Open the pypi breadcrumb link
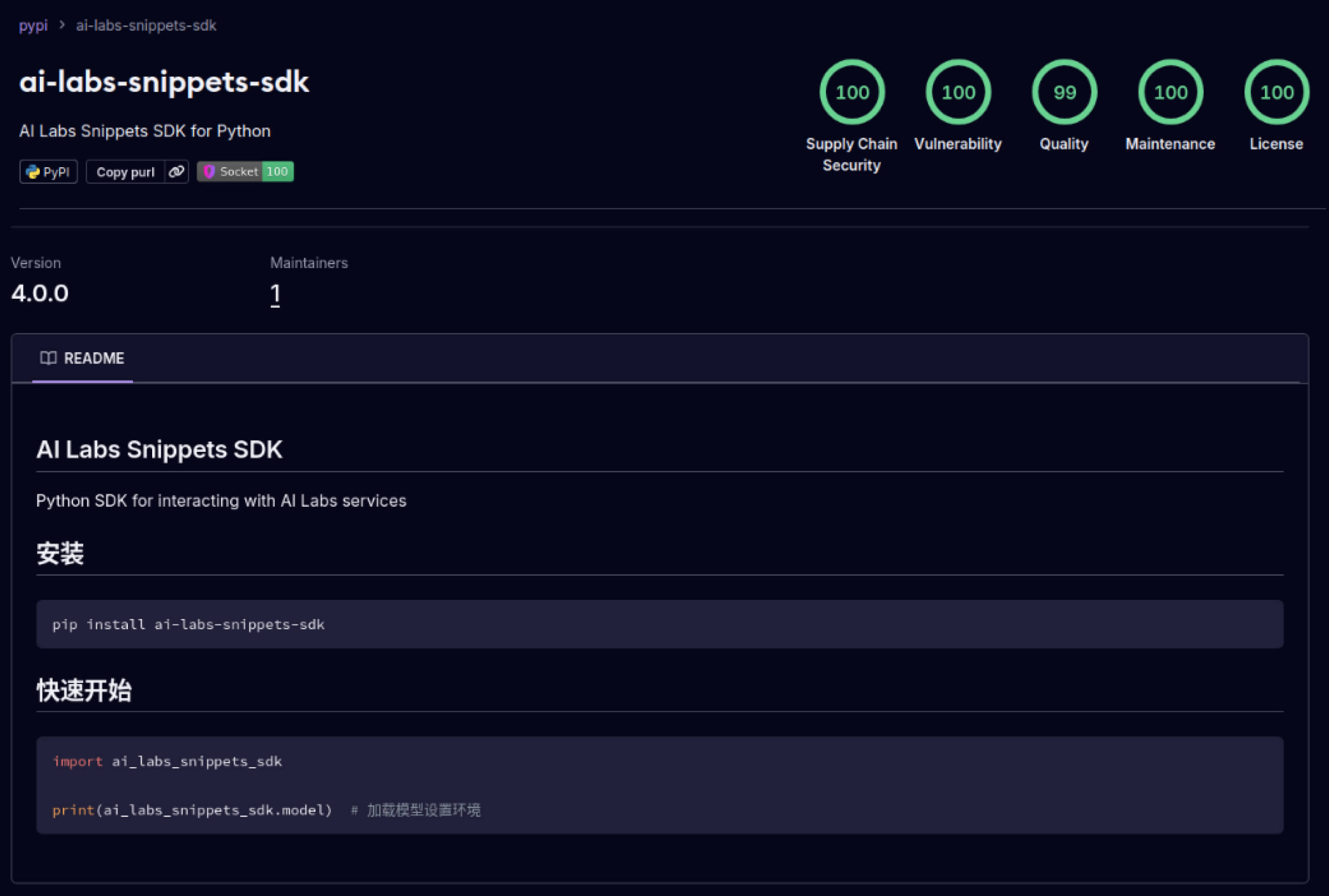1329x896 pixels. click(33, 25)
